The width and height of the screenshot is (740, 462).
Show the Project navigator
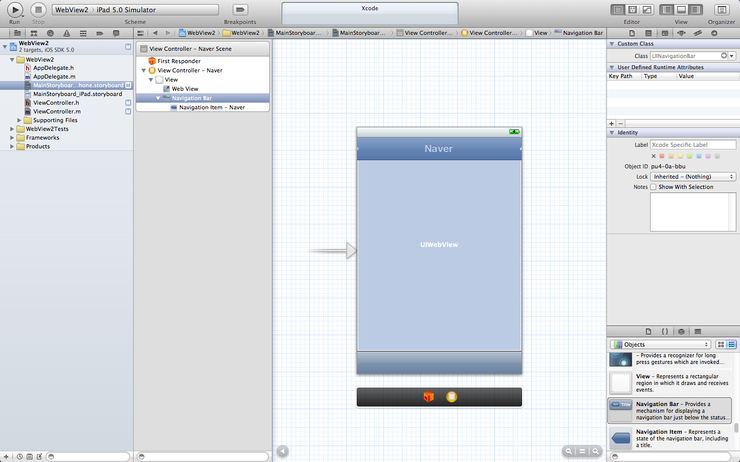point(17,33)
